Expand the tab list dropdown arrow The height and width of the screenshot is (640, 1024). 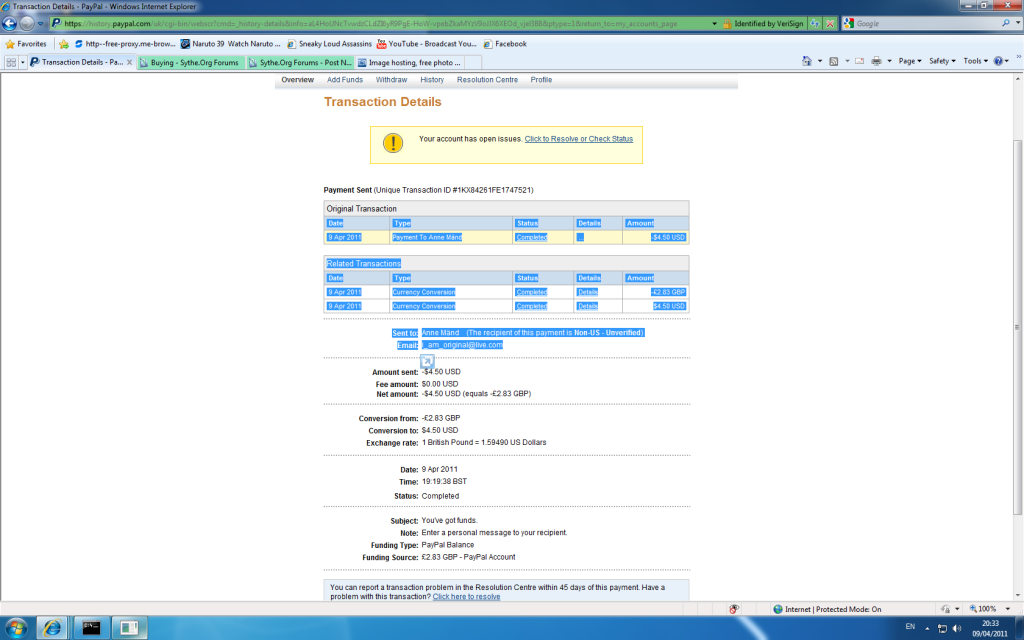pyautogui.click(x=23, y=62)
